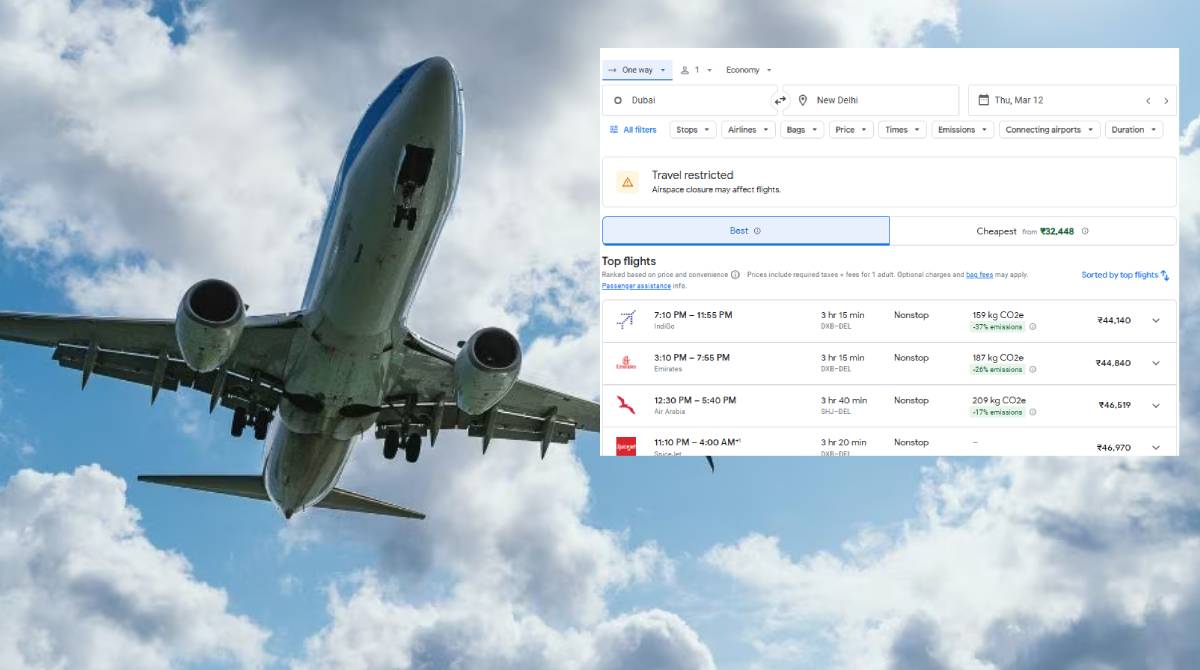Viewport: 1200px width, 670px height.
Task: Select the All filters icon
Action: [614, 128]
